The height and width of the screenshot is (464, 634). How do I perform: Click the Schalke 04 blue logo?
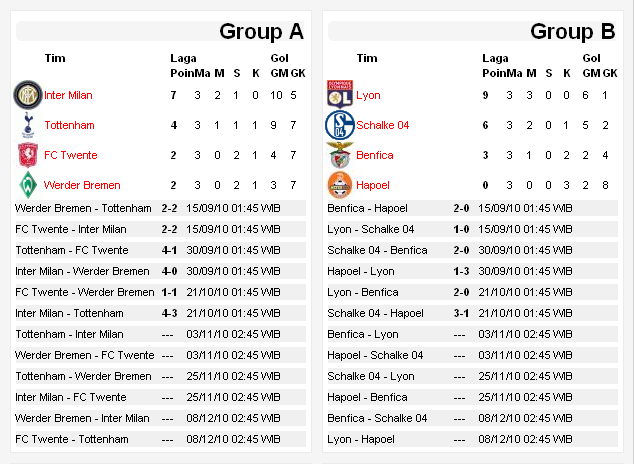[340, 125]
